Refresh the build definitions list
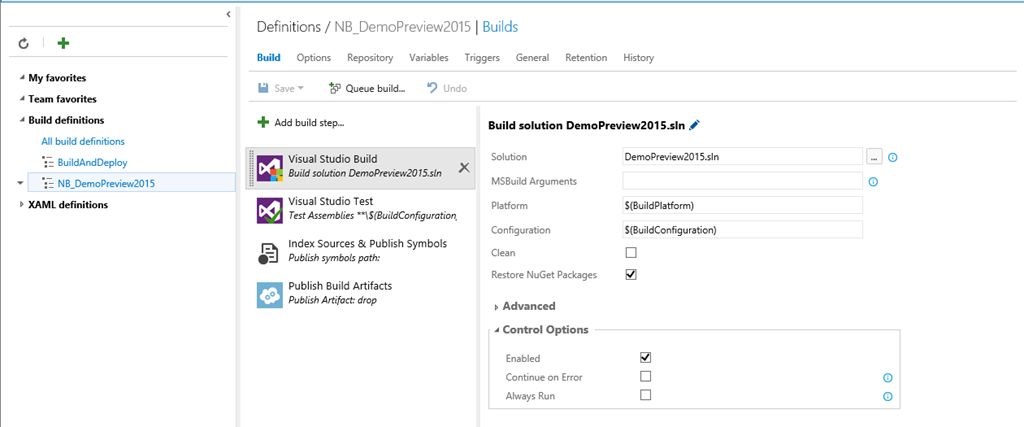 pyautogui.click(x=24, y=44)
